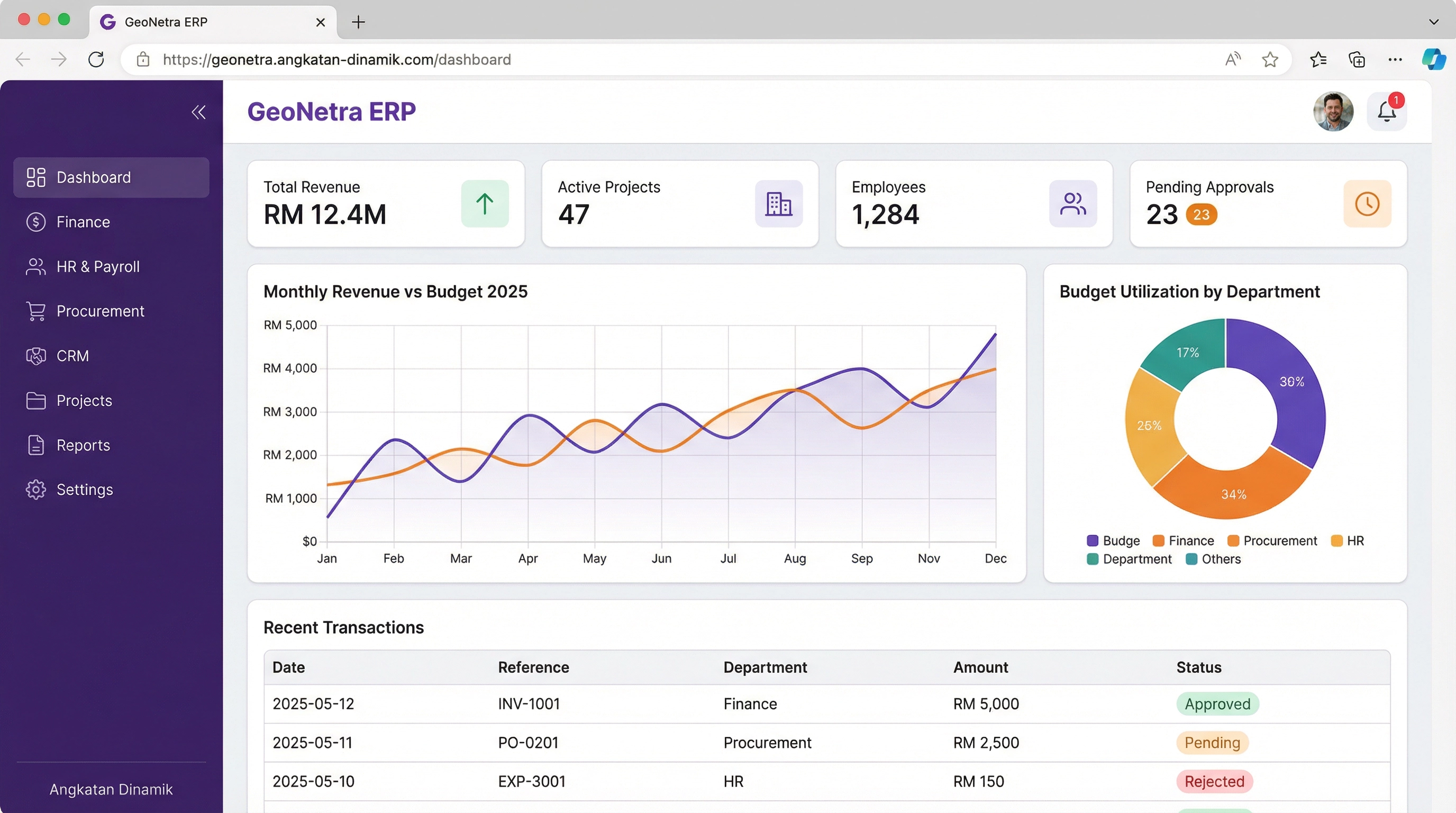The height and width of the screenshot is (813, 1456).
Task: Collapse the sidebar navigation
Action: [x=198, y=112]
